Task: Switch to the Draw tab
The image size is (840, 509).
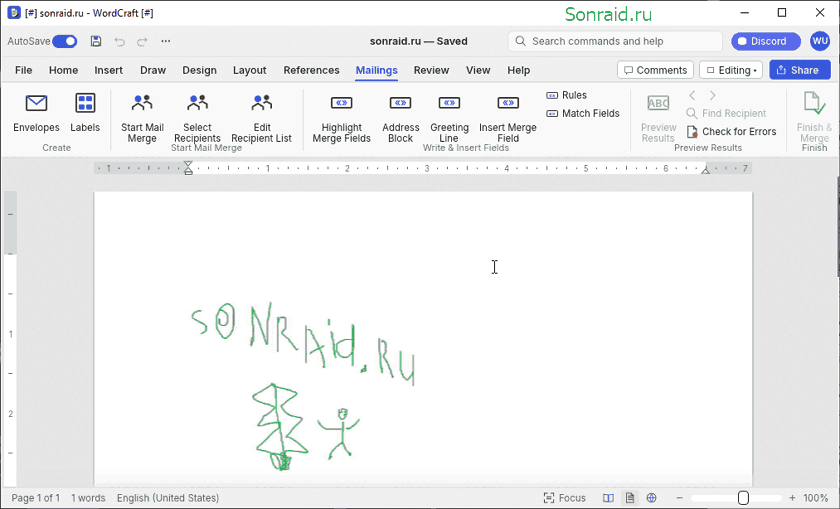Action: tap(153, 70)
